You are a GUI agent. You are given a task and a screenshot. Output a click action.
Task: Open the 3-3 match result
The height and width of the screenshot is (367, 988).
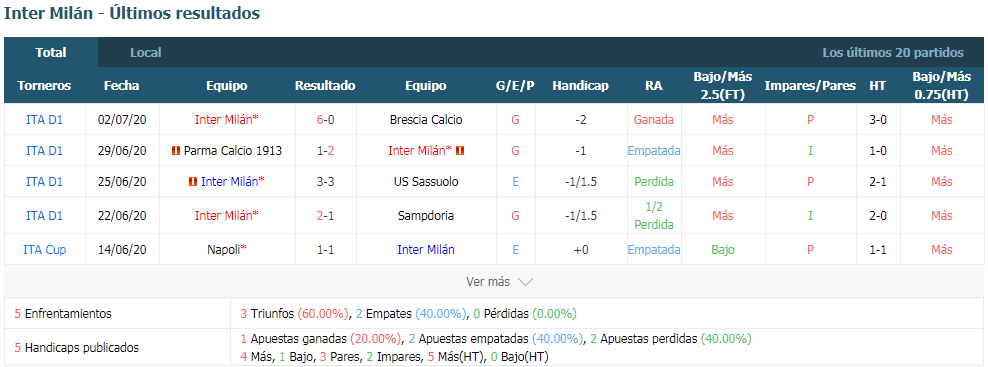(325, 182)
